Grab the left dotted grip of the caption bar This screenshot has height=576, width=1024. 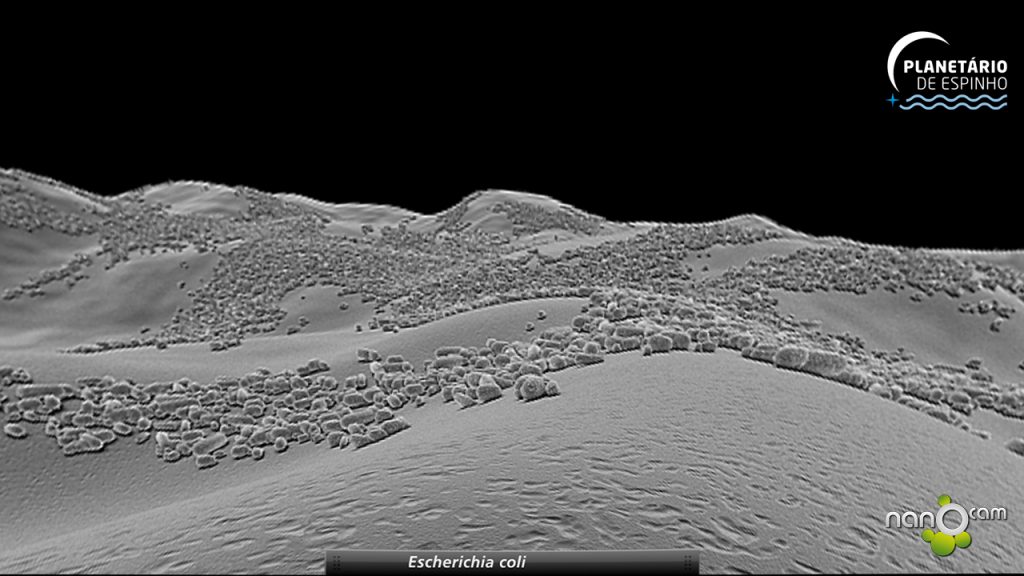coord(337,563)
